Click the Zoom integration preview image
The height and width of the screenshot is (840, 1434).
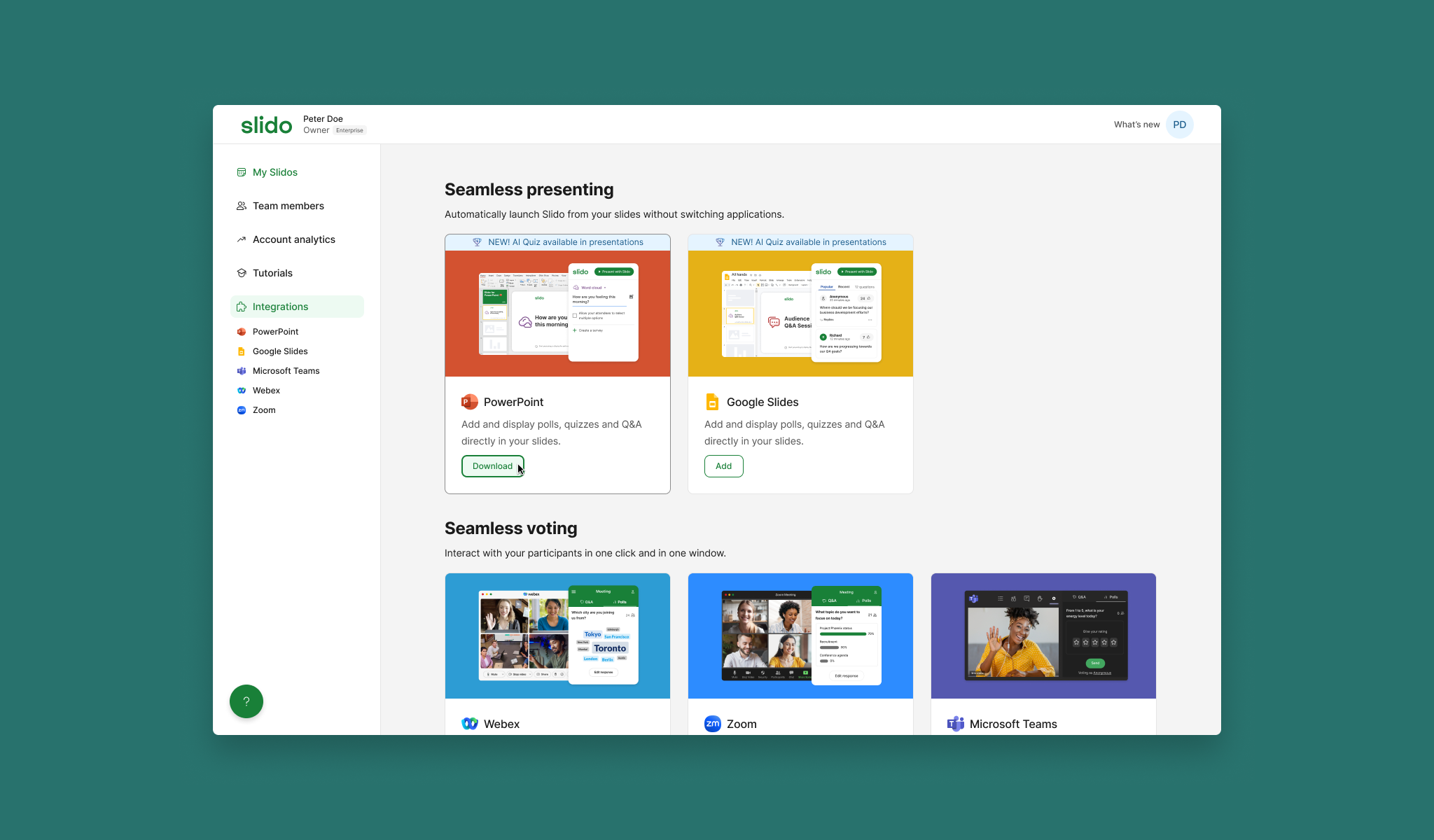click(800, 636)
